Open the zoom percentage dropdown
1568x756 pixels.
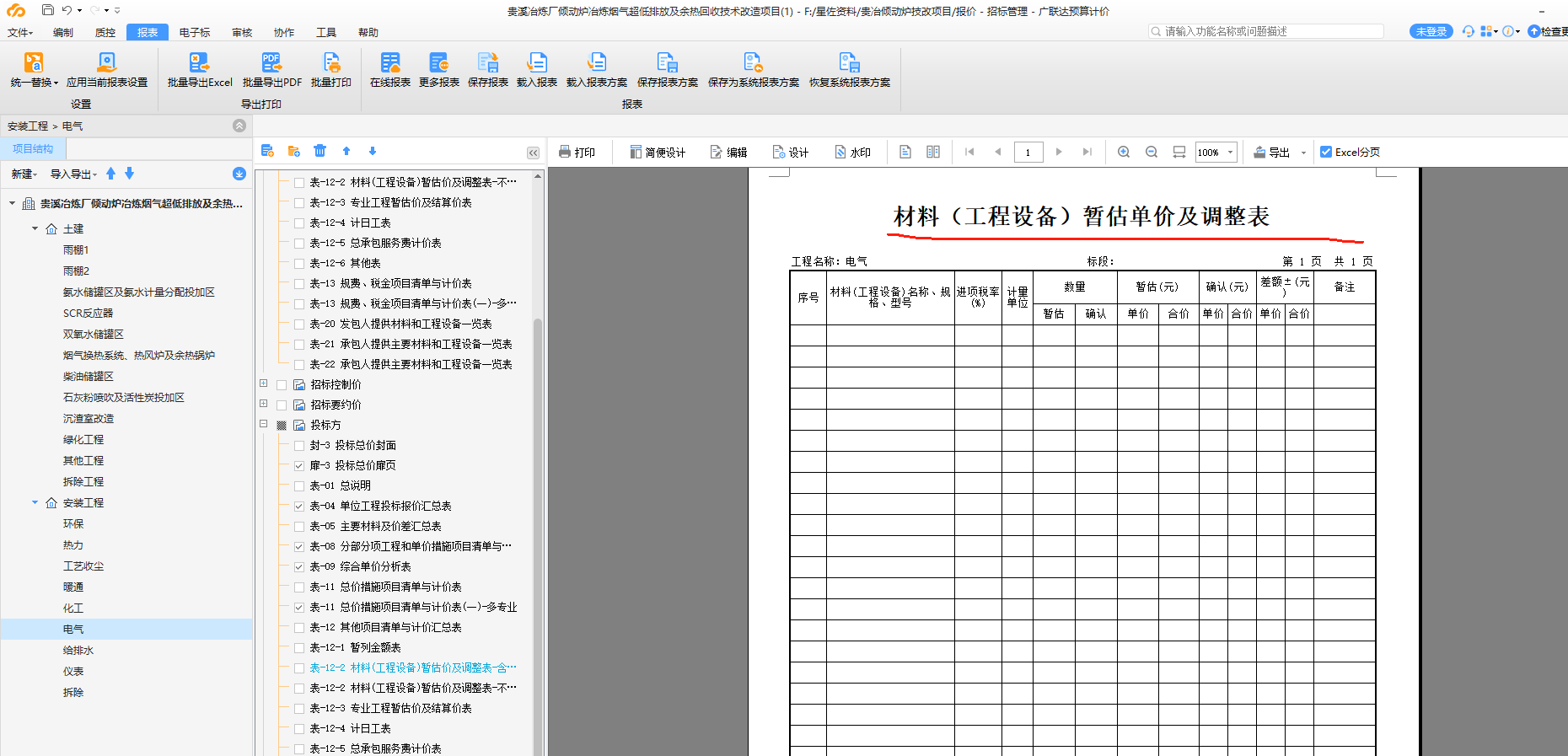[x=1231, y=152]
